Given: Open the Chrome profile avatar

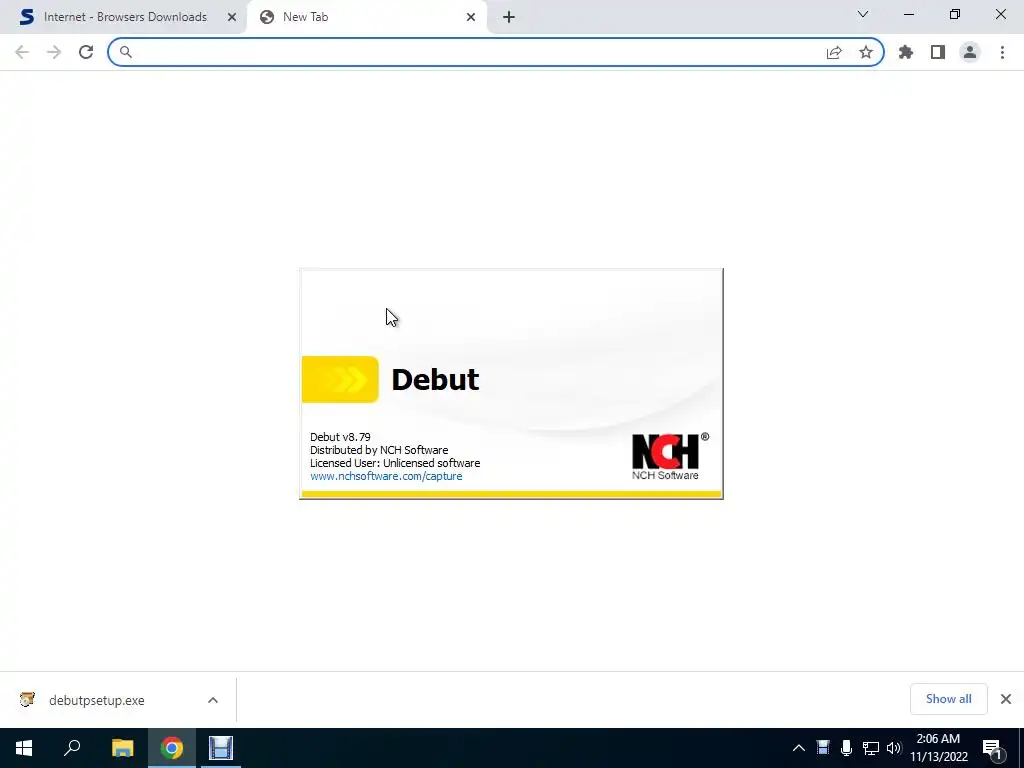Looking at the screenshot, I should pos(970,52).
